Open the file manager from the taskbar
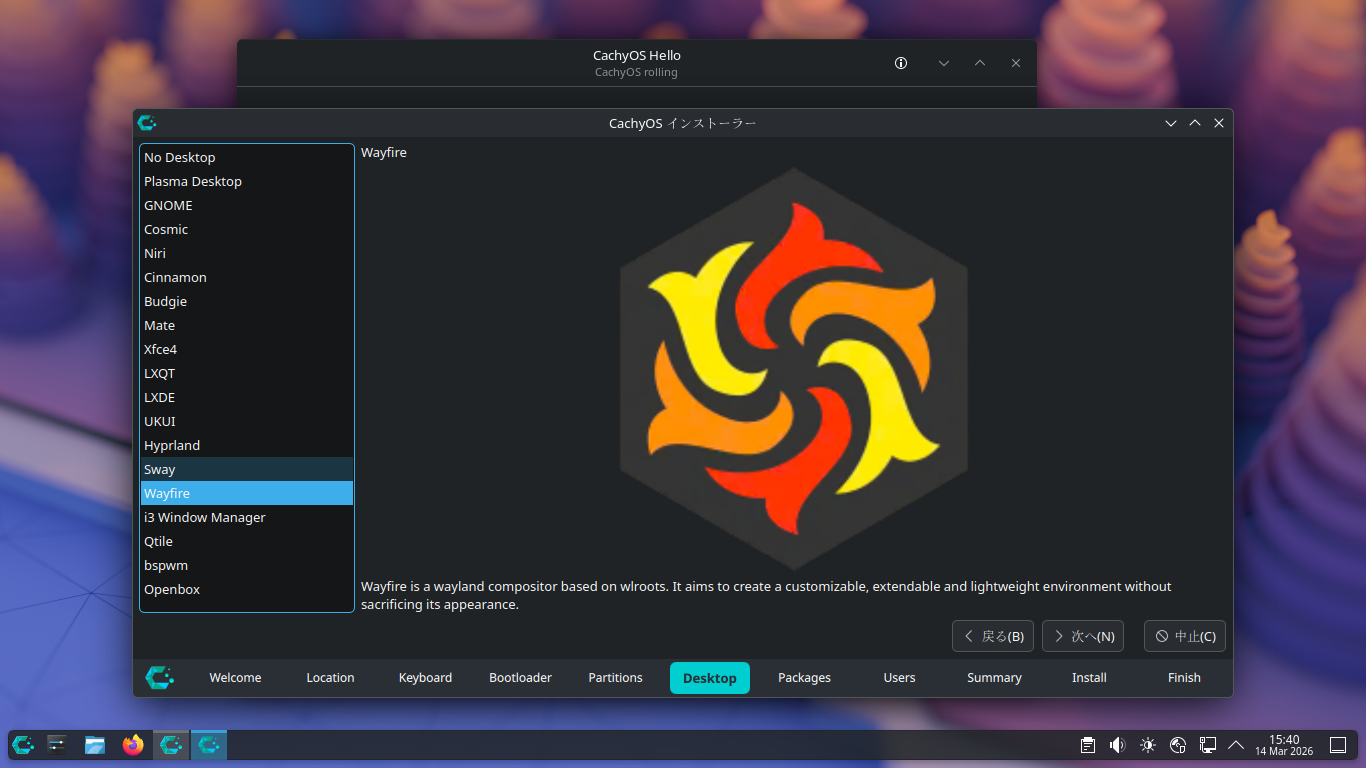Image resolution: width=1366 pixels, height=768 pixels. click(95, 745)
